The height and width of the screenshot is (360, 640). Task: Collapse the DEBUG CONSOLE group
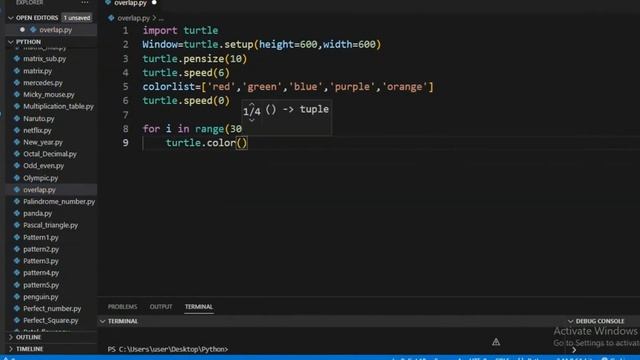571,322
